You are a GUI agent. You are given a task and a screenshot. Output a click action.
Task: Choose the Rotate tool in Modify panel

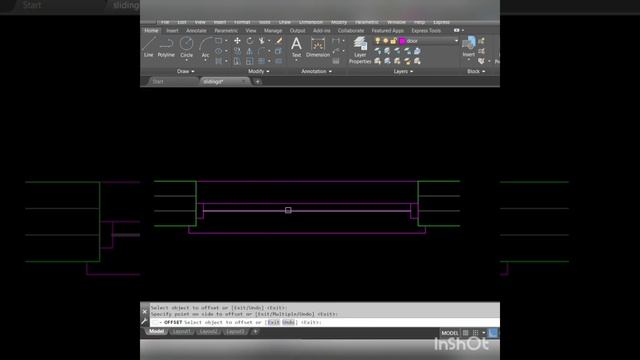point(250,41)
